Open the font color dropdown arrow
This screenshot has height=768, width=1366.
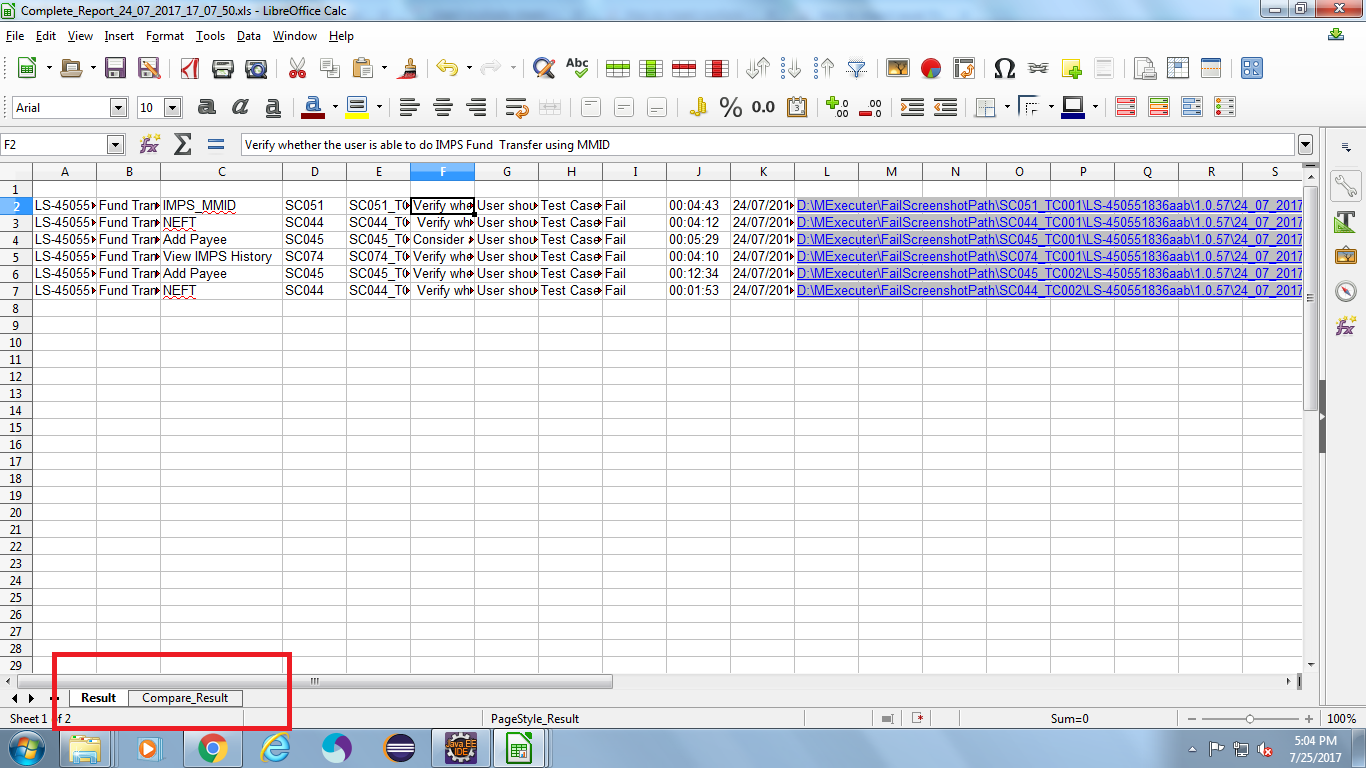tap(335, 107)
